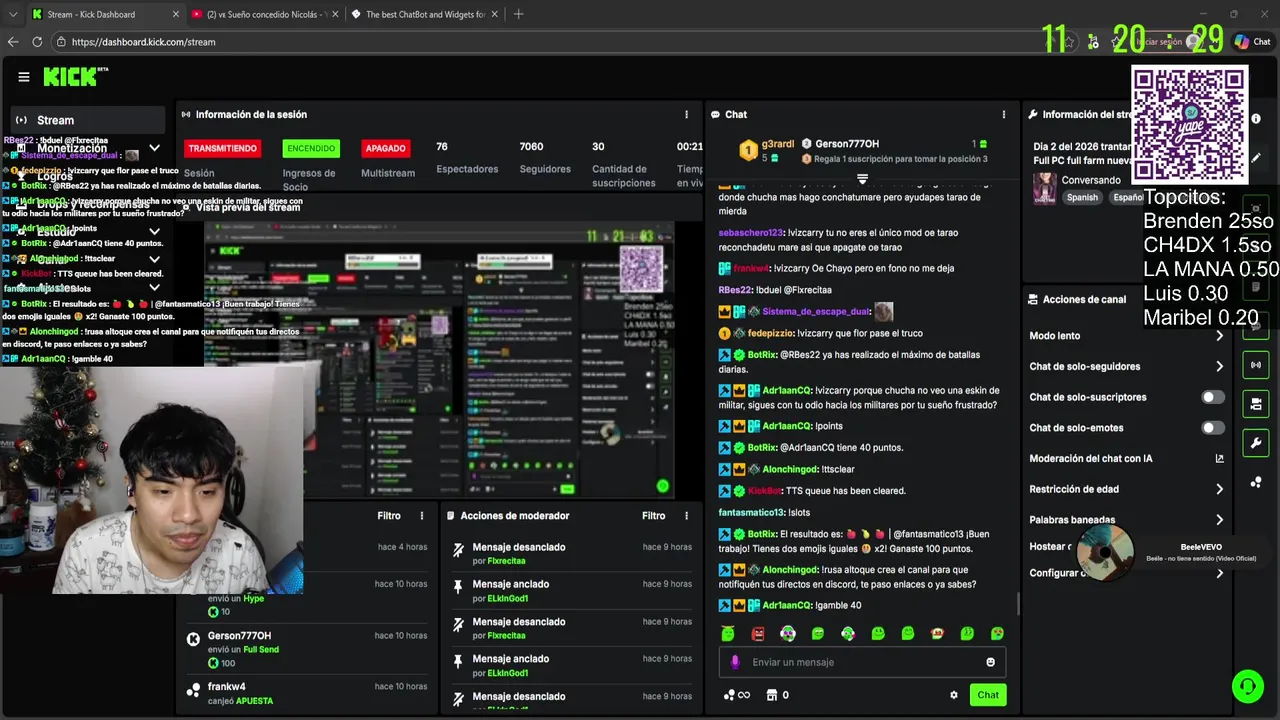The height and width of the screenshot is (720, 1280).
Task: Open the green headset support bubble
Action: 1247,686
